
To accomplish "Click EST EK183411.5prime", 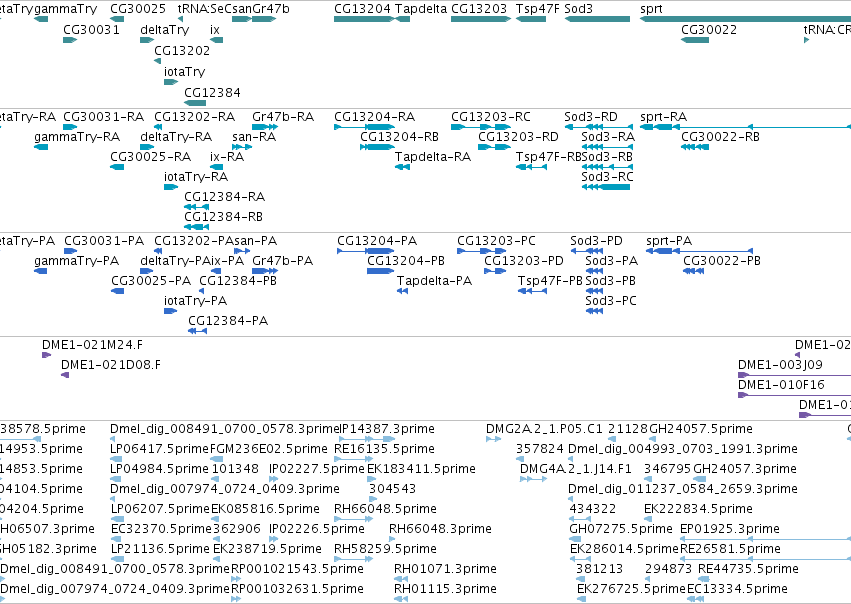I will point(421,469).
